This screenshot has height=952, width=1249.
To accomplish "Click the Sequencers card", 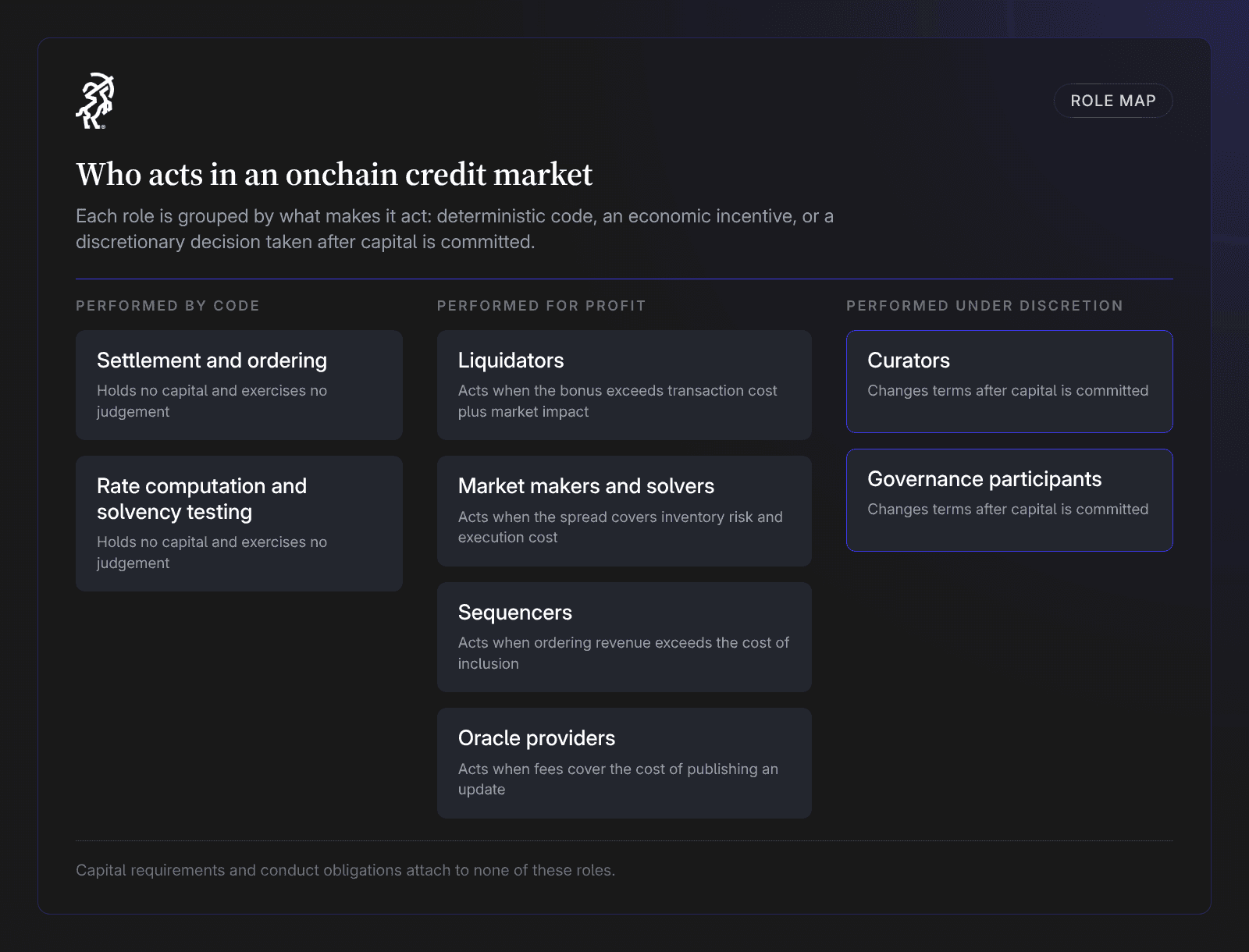I will 624,637.
